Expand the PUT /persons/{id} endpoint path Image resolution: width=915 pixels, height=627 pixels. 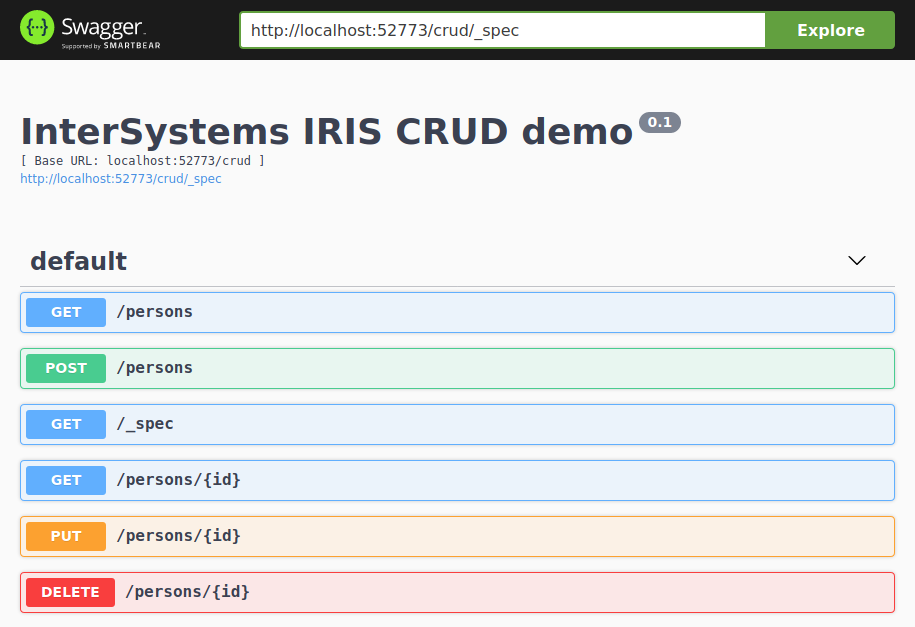pos(178,536)
